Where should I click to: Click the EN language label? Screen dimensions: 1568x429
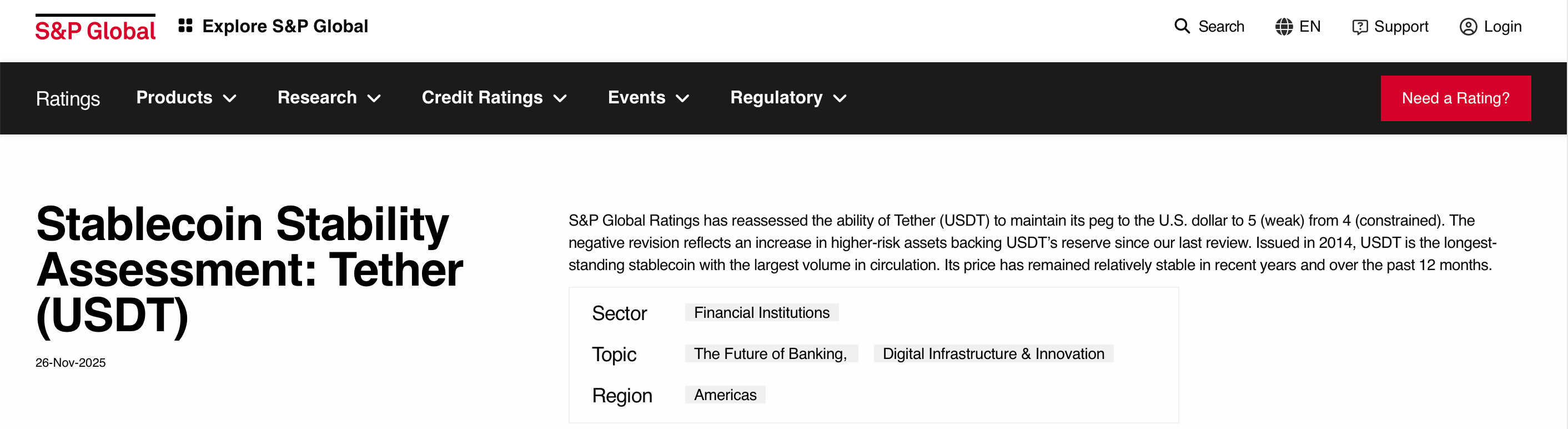[x=1309, y=27]
